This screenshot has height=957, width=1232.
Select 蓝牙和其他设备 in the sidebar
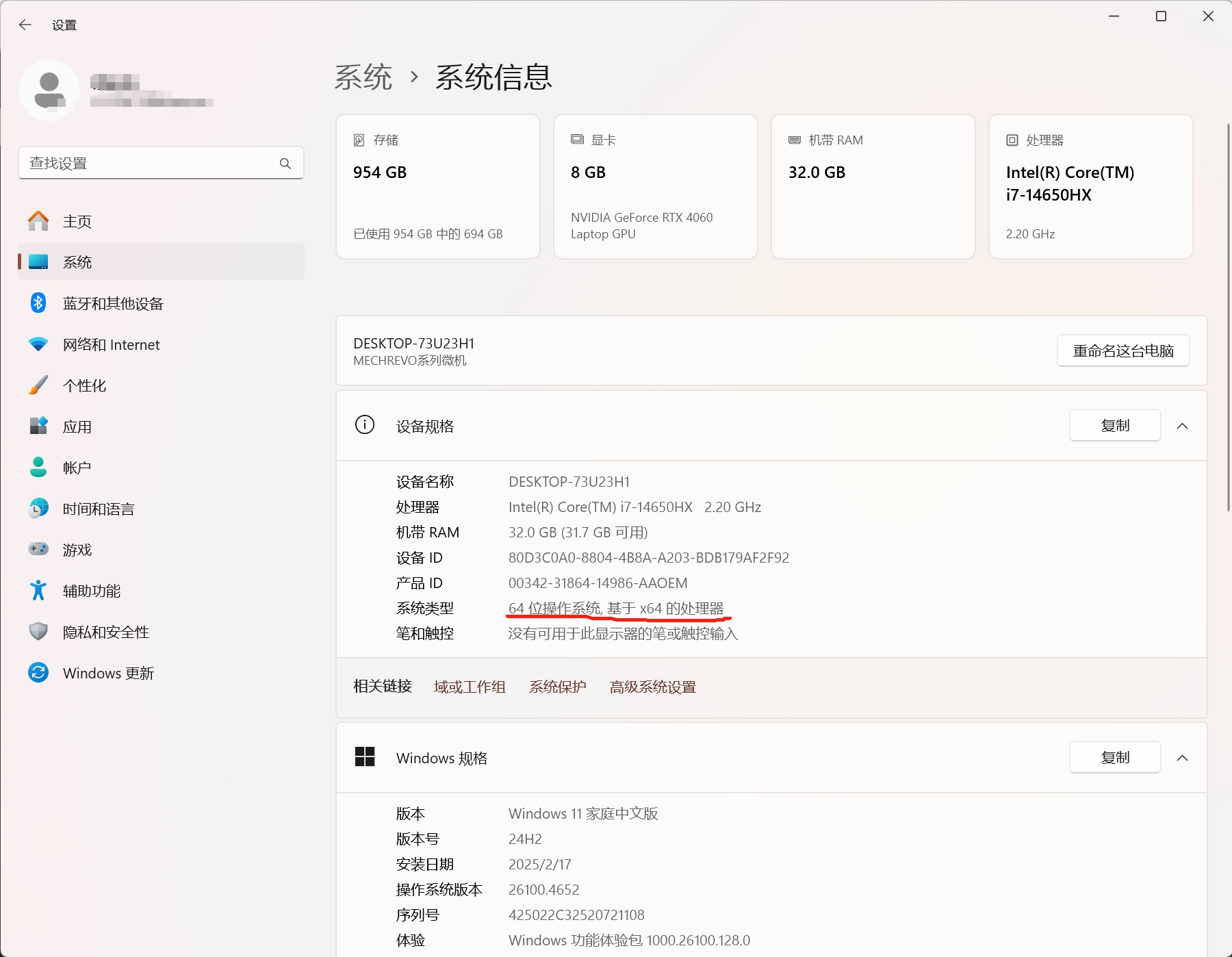tap(162, 303)
